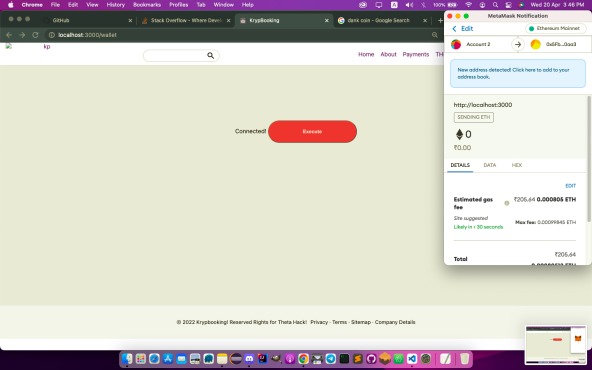Click the volume icon in menu bar
592x370 pixels.
(409, 5)
